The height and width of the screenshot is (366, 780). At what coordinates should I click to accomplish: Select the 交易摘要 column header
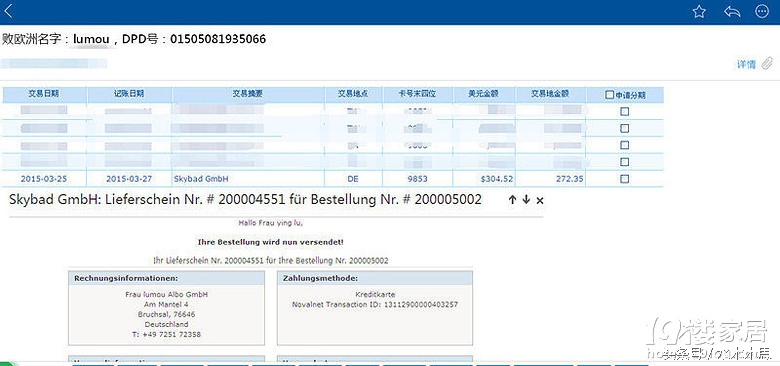coord(248,94)
